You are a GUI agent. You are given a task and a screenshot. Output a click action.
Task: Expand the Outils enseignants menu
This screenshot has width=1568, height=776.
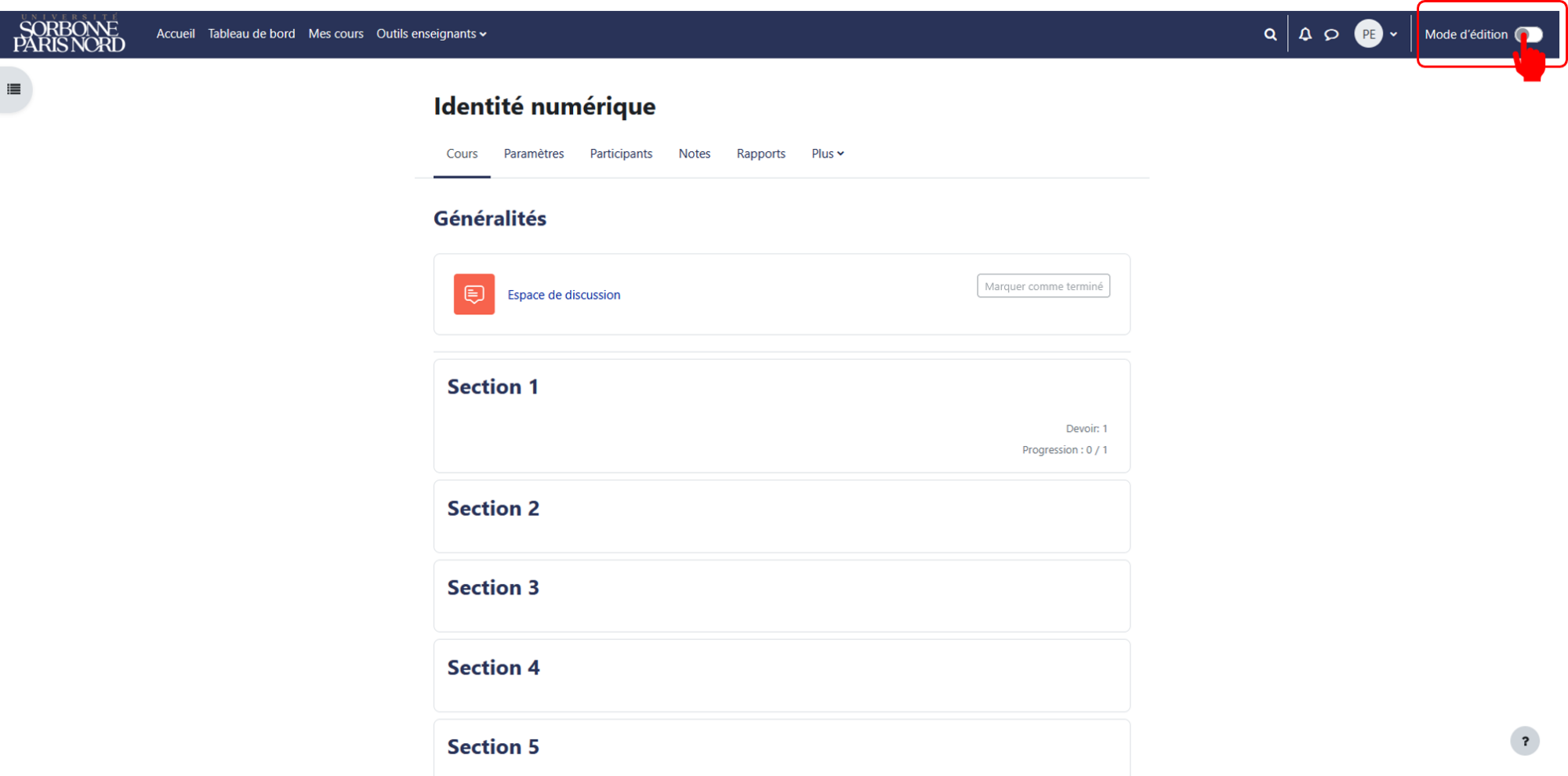coord(431,34)
